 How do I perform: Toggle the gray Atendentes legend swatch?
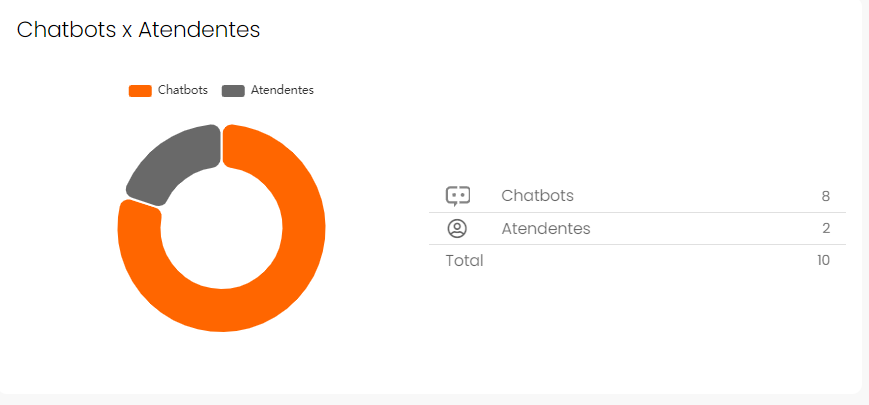[x=233, y=91]
